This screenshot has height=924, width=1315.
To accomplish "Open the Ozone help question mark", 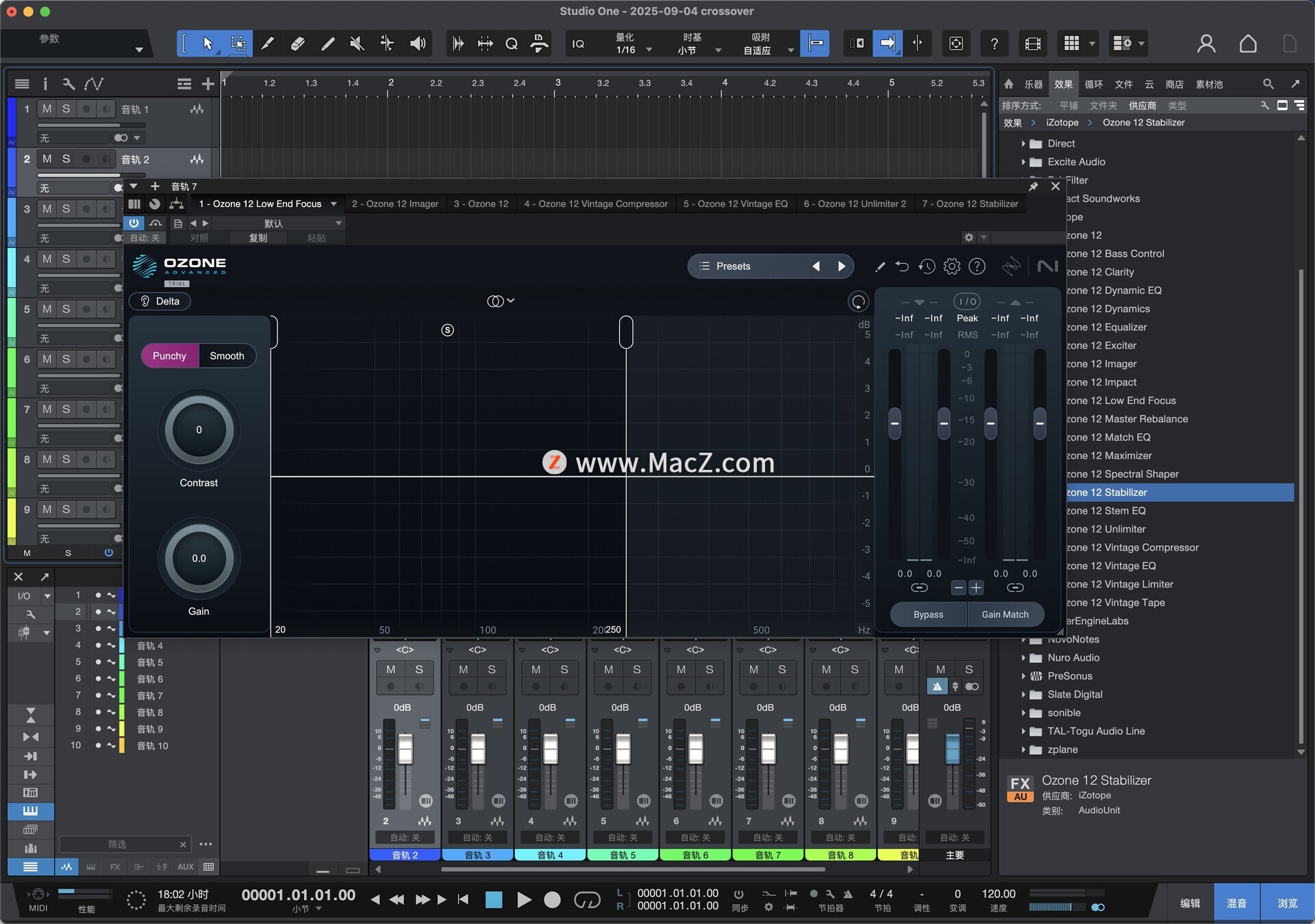I will (x=977, y=266).
